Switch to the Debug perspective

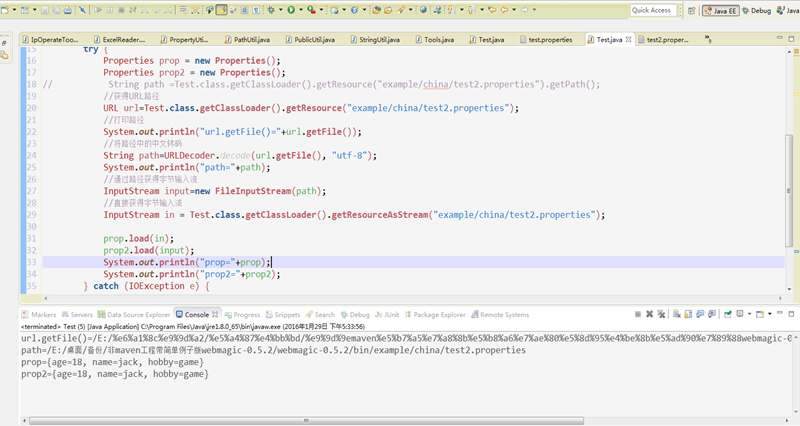click(x=756, y=10)
